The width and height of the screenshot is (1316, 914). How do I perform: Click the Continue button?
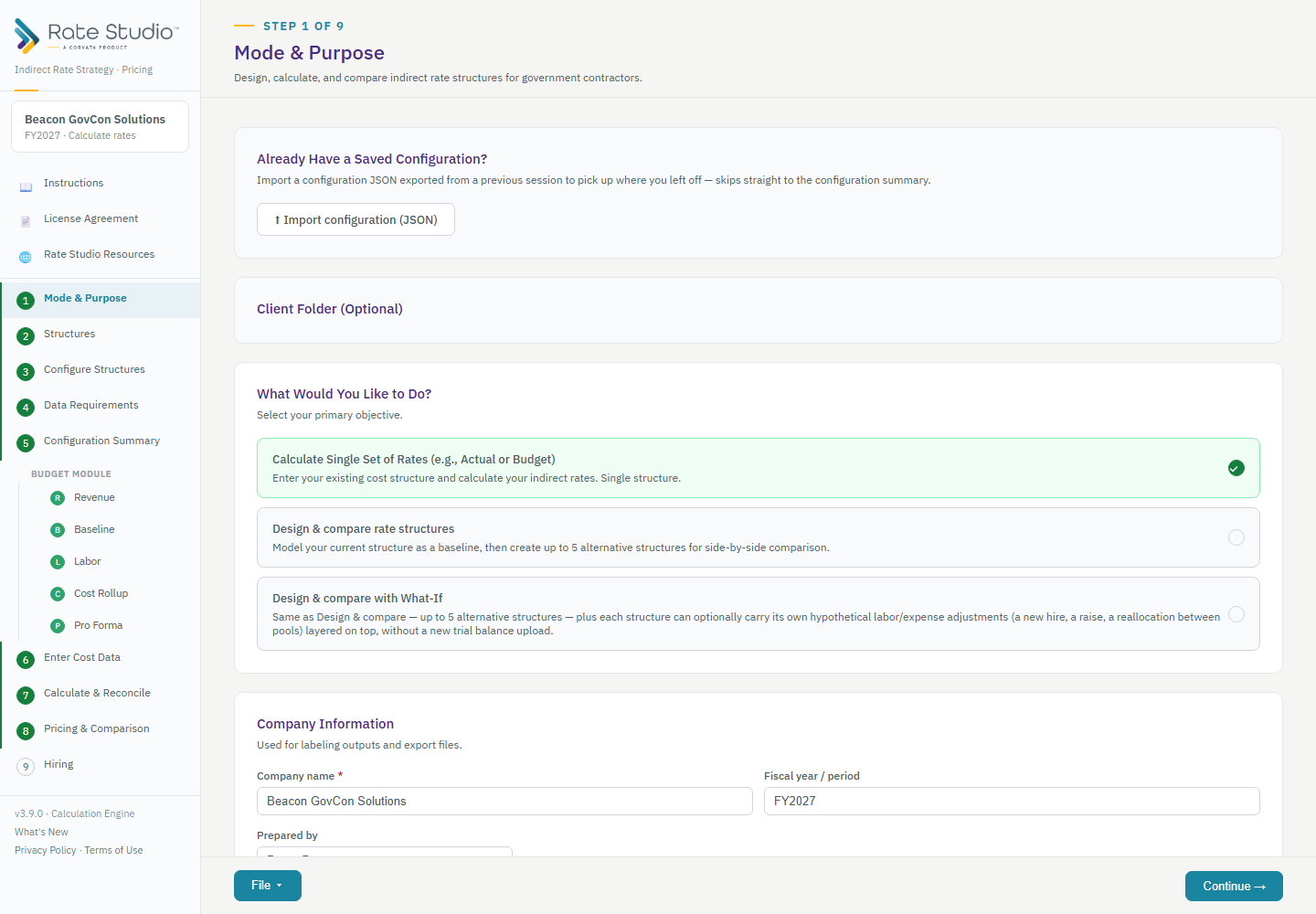(1234, 887)
